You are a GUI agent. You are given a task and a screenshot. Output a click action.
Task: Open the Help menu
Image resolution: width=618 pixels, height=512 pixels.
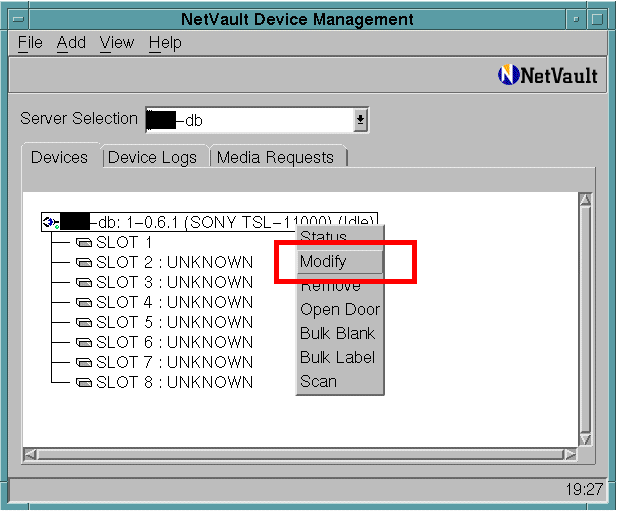[165, 43]
